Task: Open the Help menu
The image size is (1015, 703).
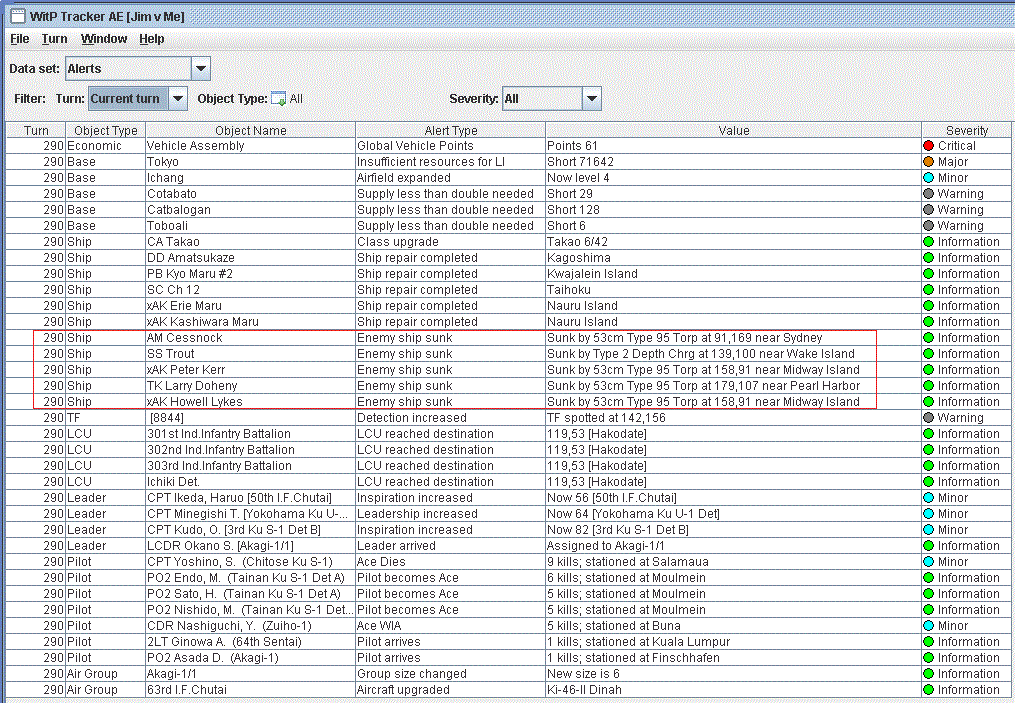Action: [151, 39]
